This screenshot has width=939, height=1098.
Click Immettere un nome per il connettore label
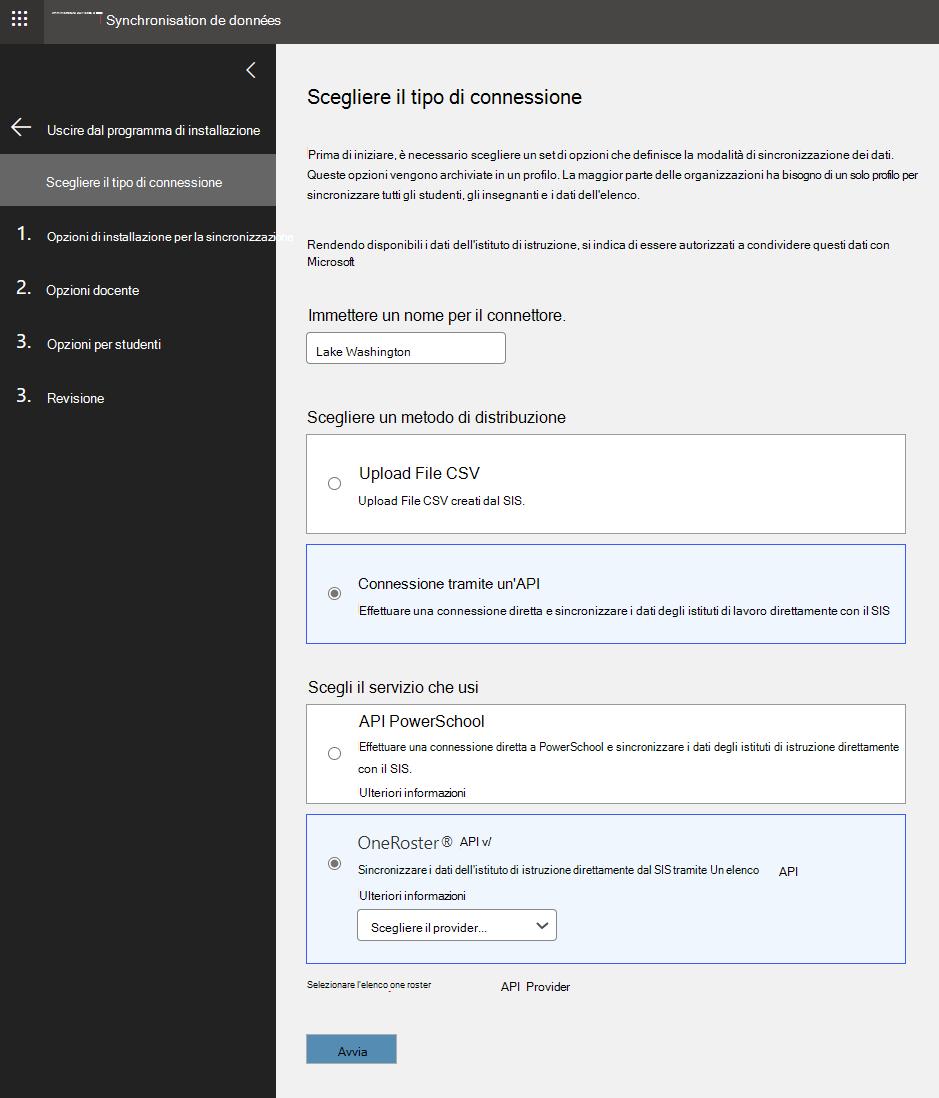[437, 316]
